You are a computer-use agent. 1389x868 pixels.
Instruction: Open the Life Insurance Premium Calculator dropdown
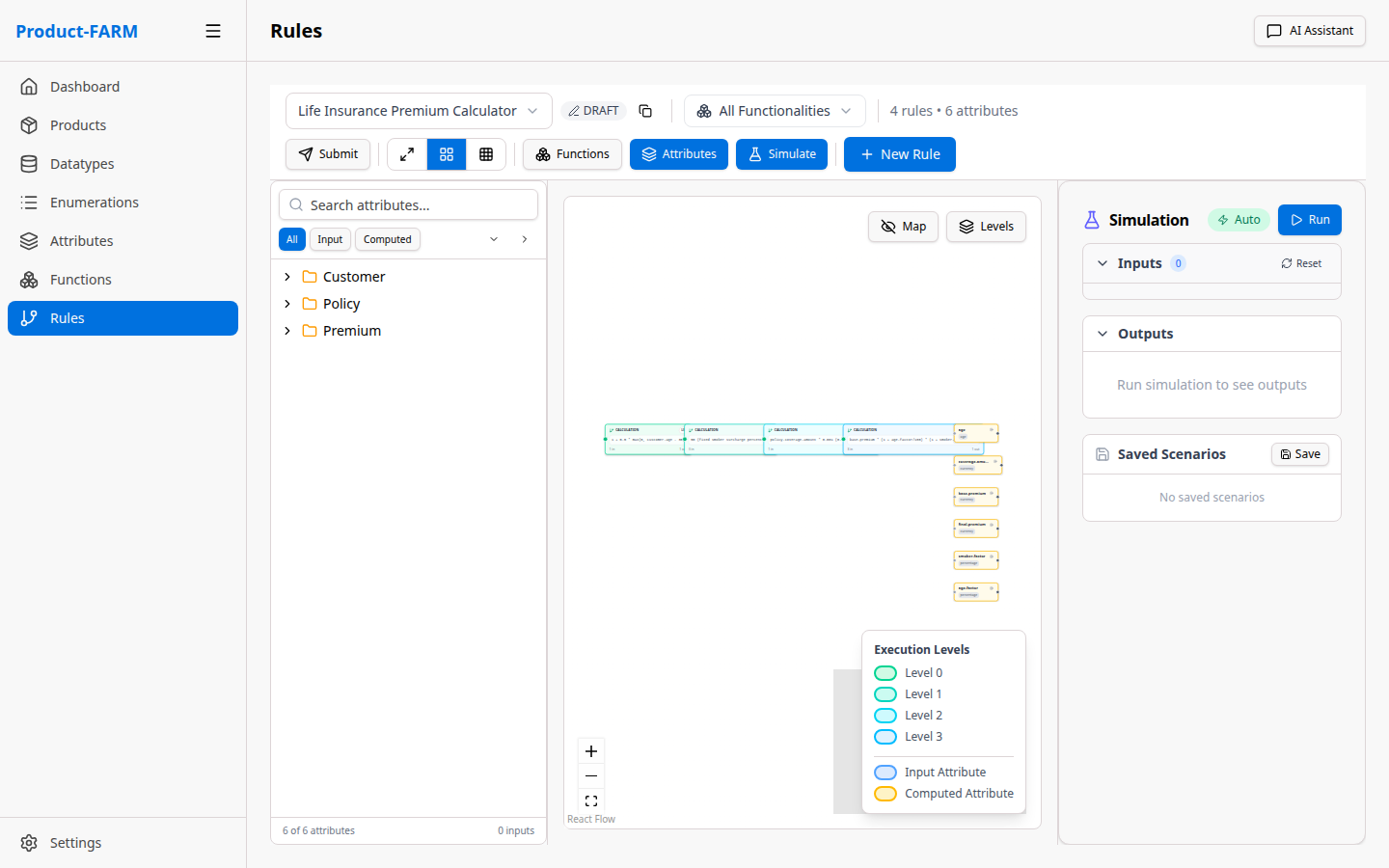418,111
